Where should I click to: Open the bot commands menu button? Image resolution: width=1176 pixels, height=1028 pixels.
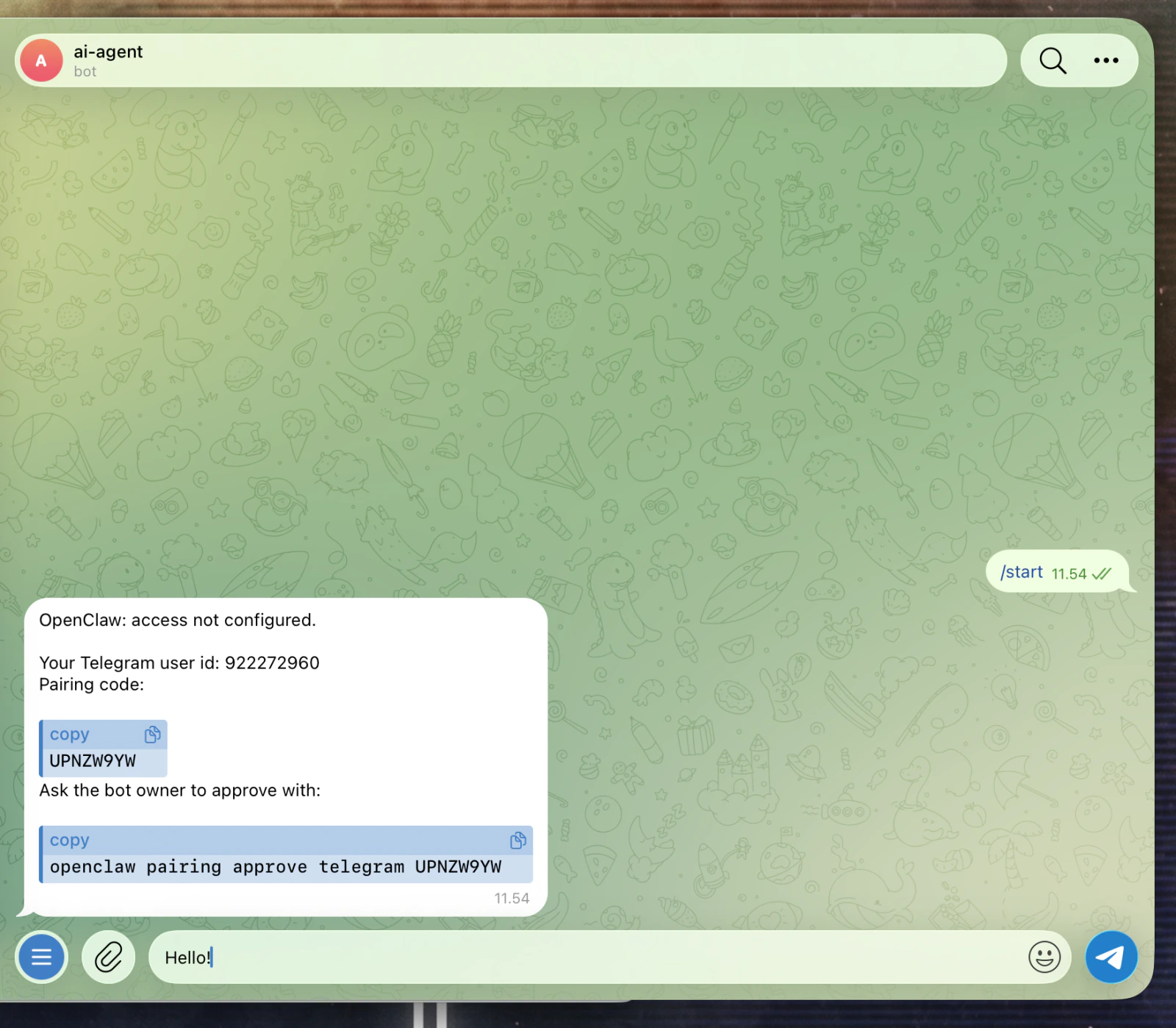coord(41,957)
